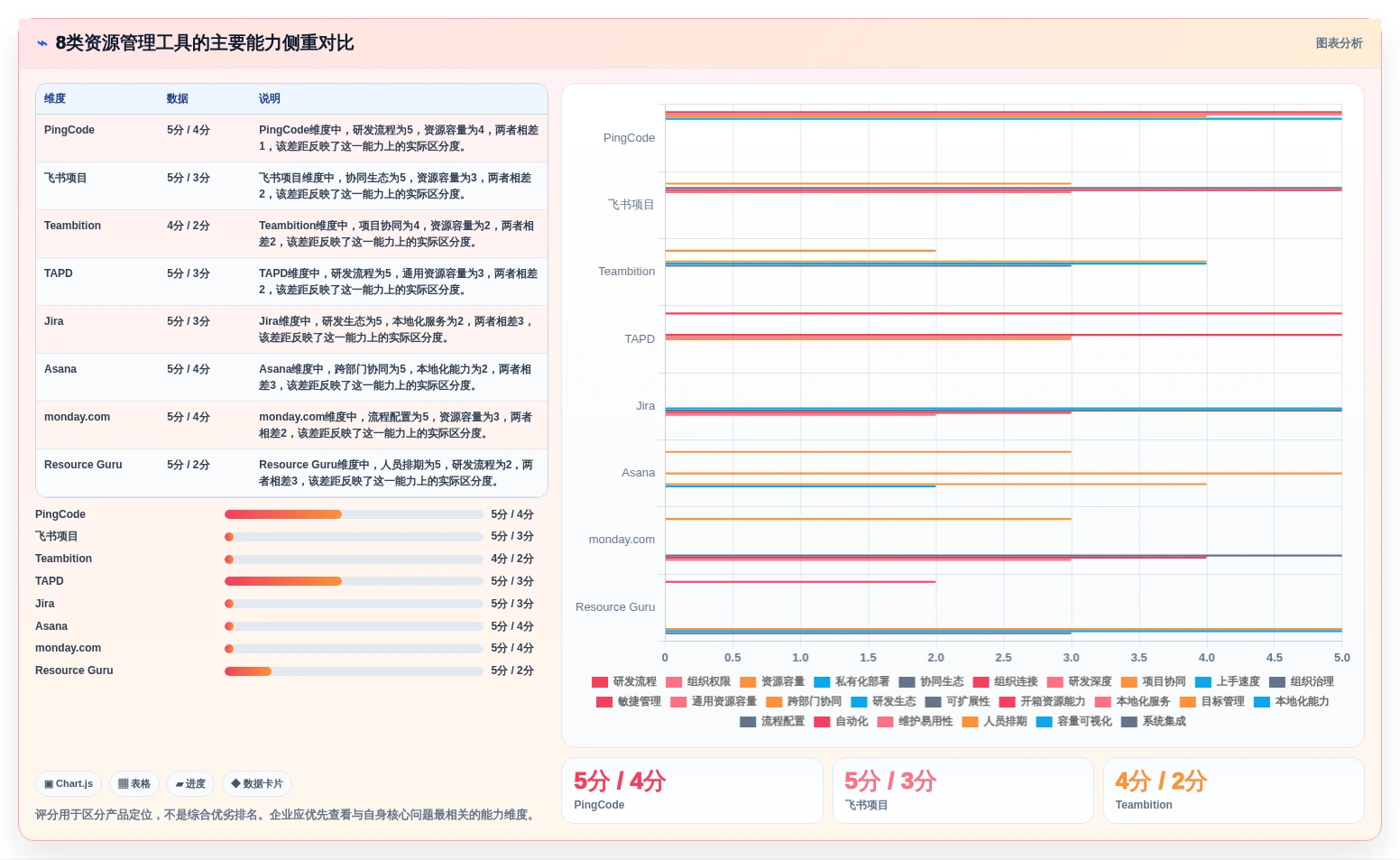Toggle the 本地化服务 legend entry
This screenshot has width=1400, height=860.
(1132, 701)
